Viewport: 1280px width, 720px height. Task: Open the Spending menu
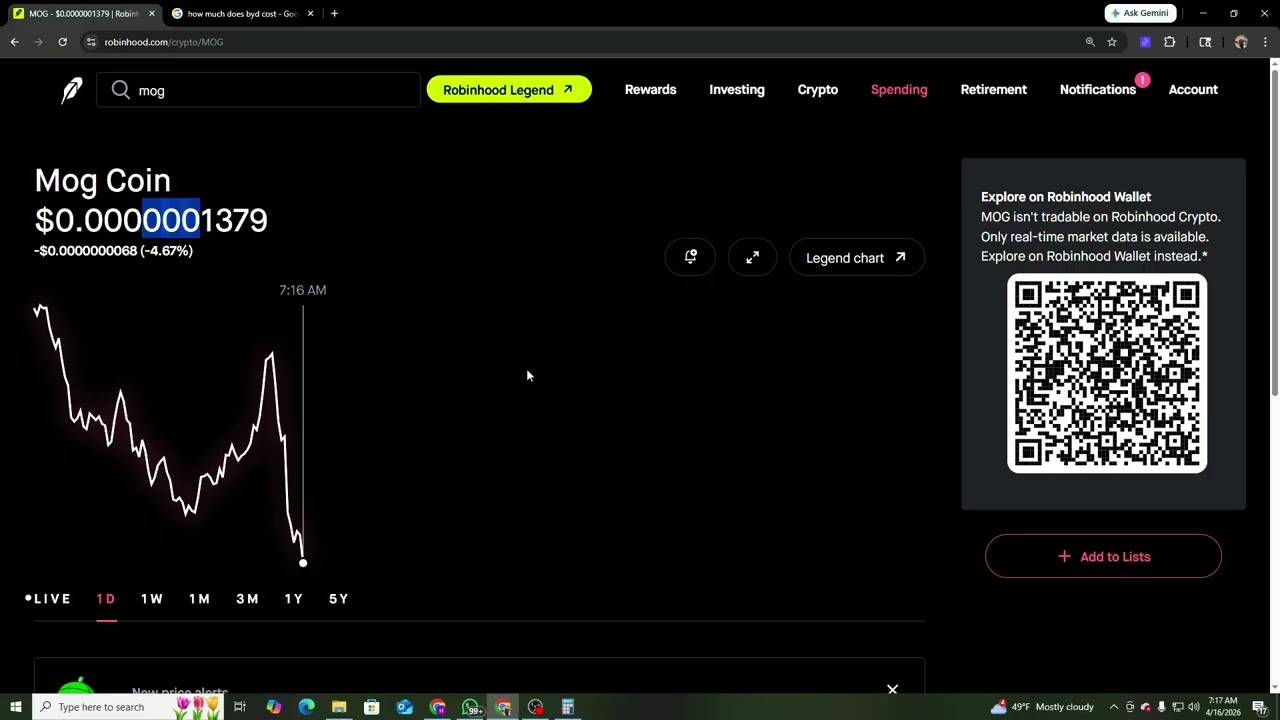click(899, 89)
